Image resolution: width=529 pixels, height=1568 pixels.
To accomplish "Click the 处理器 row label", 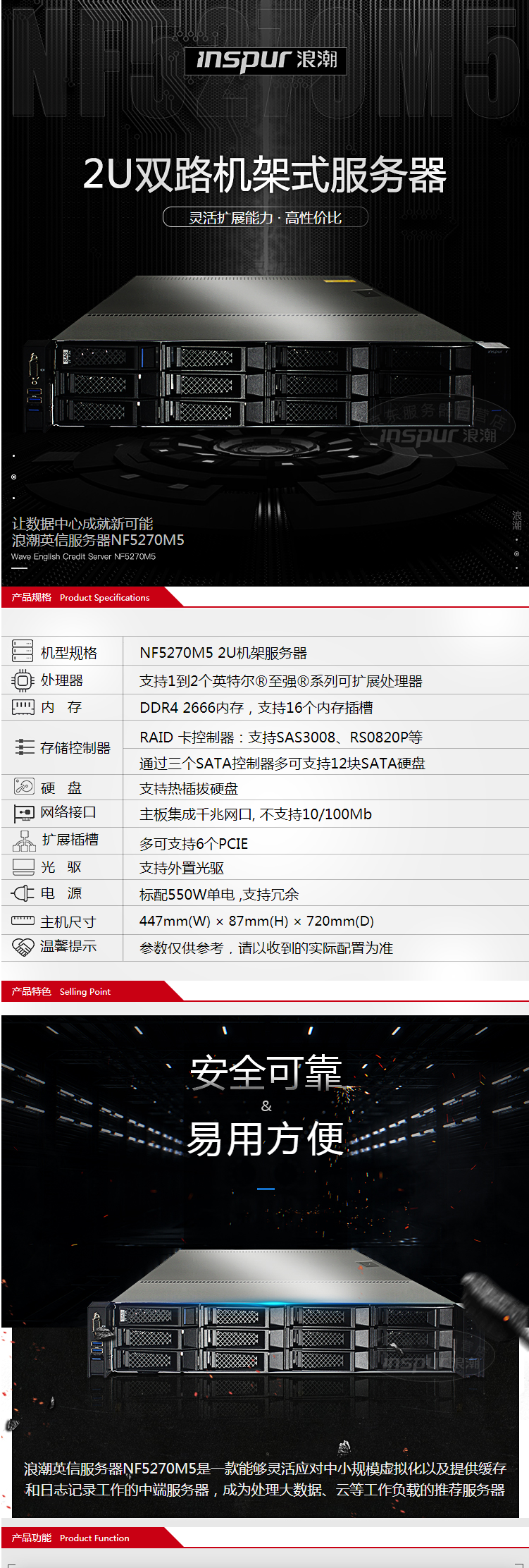I will pyautogui.click(x=62, y=680).
